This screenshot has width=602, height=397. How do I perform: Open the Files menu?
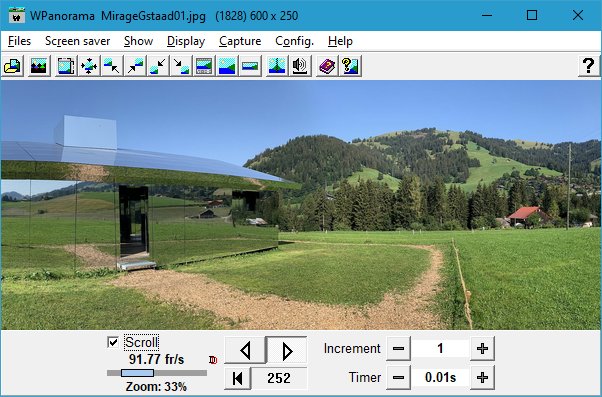[19, 41]
